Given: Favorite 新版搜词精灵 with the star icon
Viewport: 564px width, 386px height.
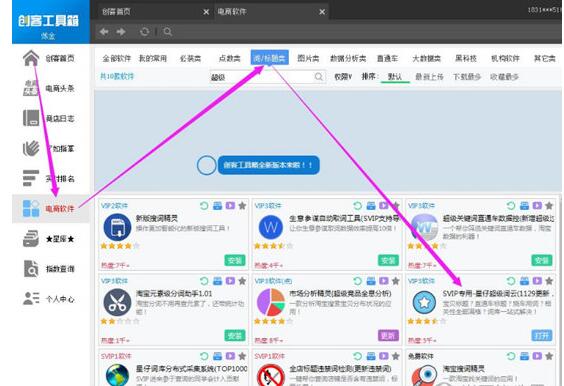Looking at the screenshot, I should pos(242,206).
